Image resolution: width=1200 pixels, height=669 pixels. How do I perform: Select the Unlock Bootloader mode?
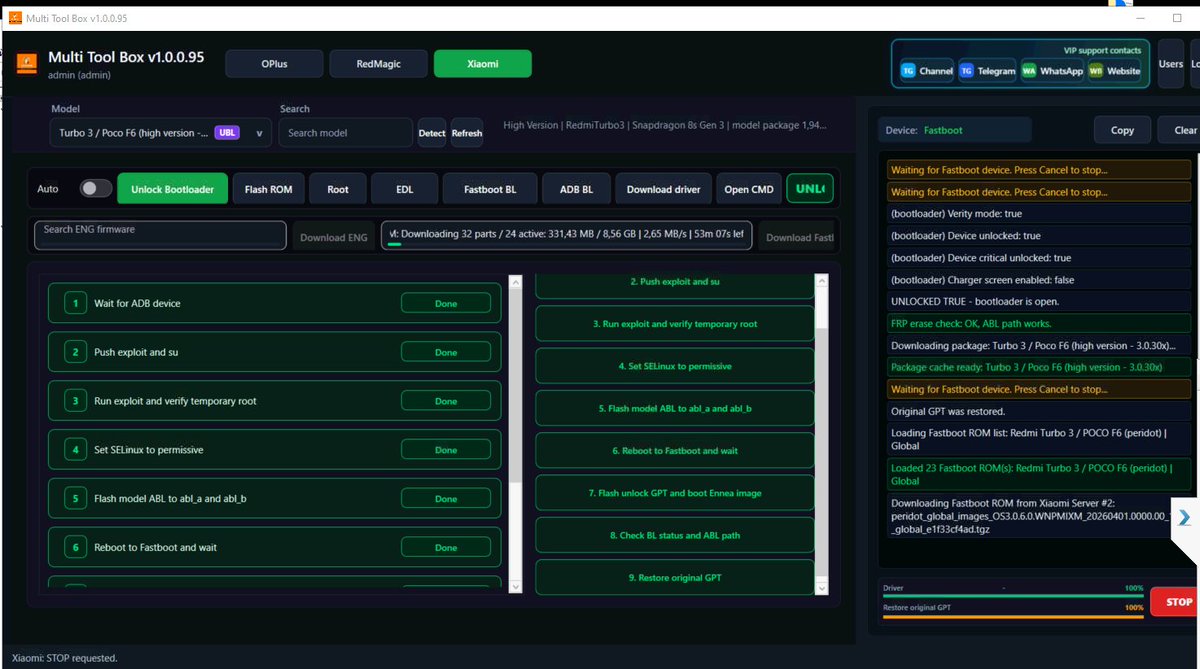point(172,189)
